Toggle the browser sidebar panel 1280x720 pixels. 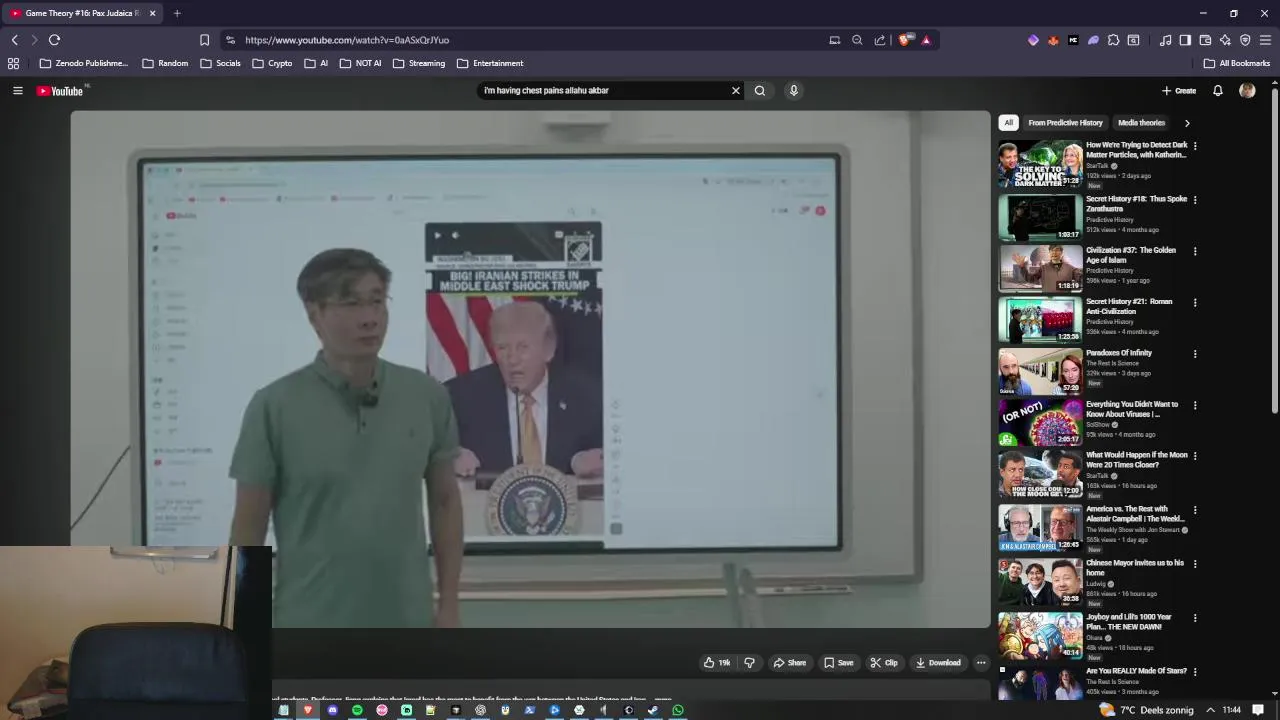click(x=1185, y=40)
